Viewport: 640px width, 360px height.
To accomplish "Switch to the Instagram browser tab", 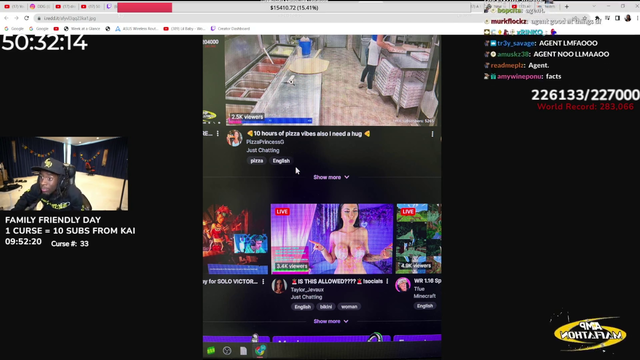I will tap(40, 7).
